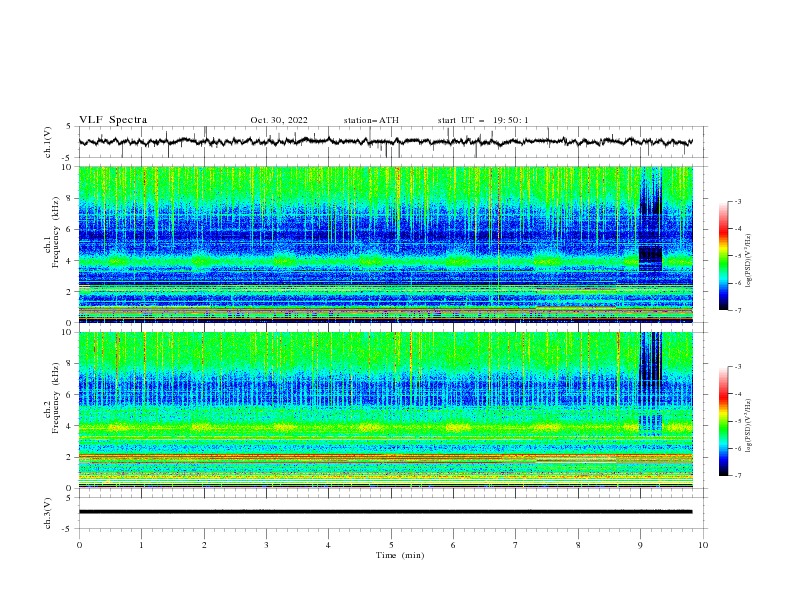Click the "ch.1(V)" waveform axis label
Screen dimensions: 792x612
coord(48,142)
